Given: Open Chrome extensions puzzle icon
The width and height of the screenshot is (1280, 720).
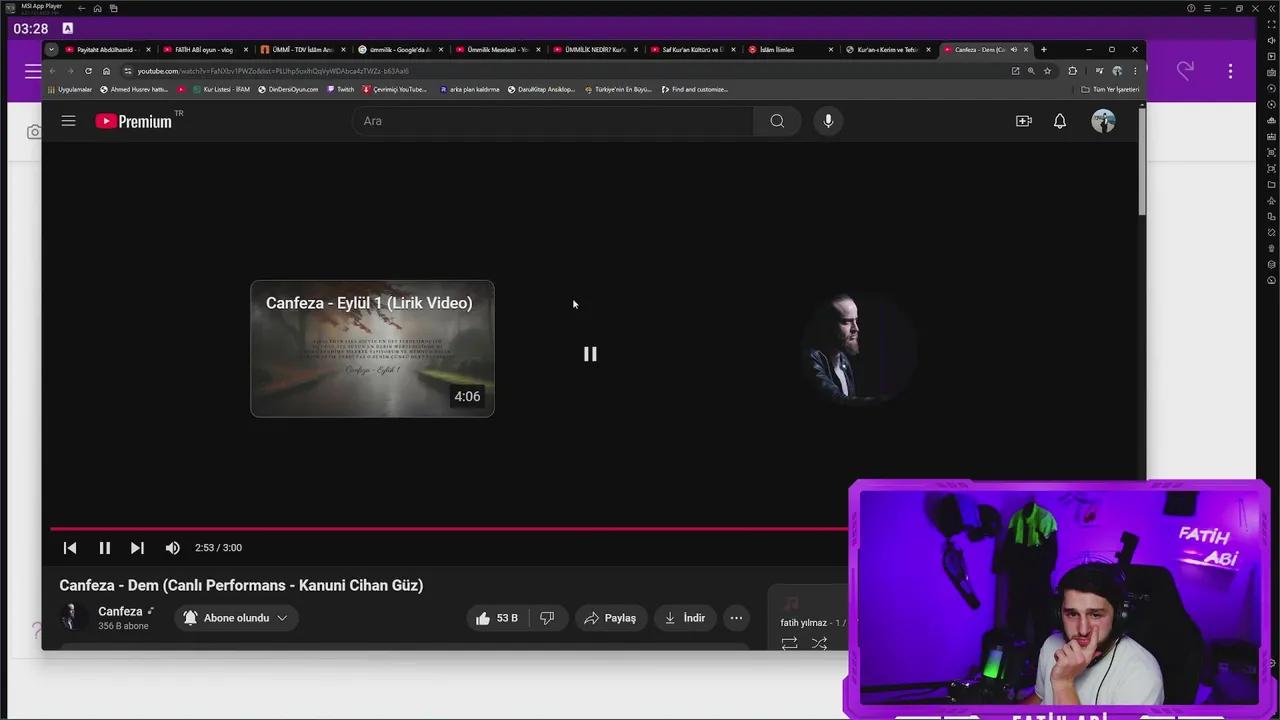Looking at the screenshot, I should tap(1072, 71).
